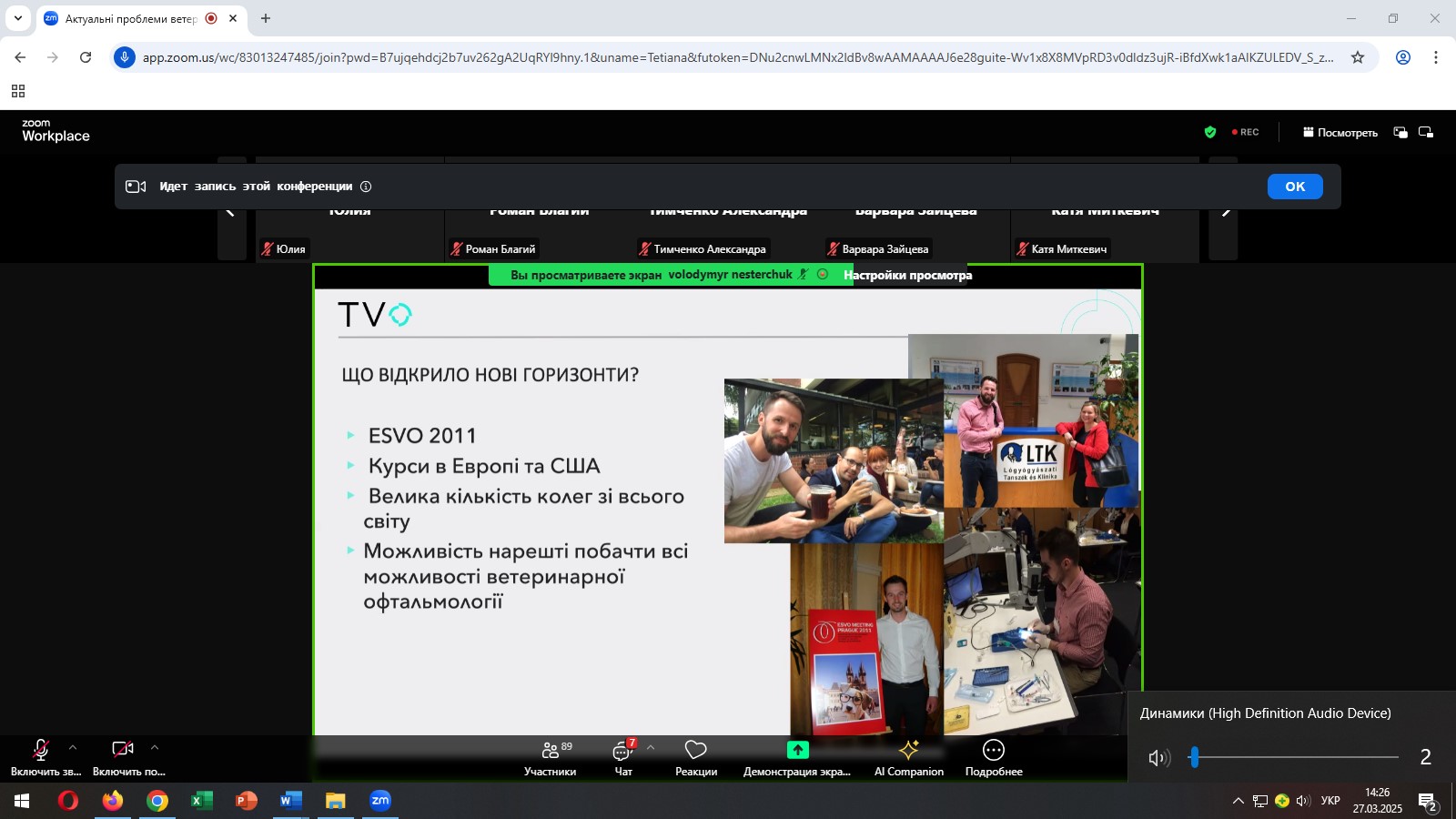Mute the speaker icon in volume popup
The width and height of the screenshot is (1456, 819).
(1158, 757)
